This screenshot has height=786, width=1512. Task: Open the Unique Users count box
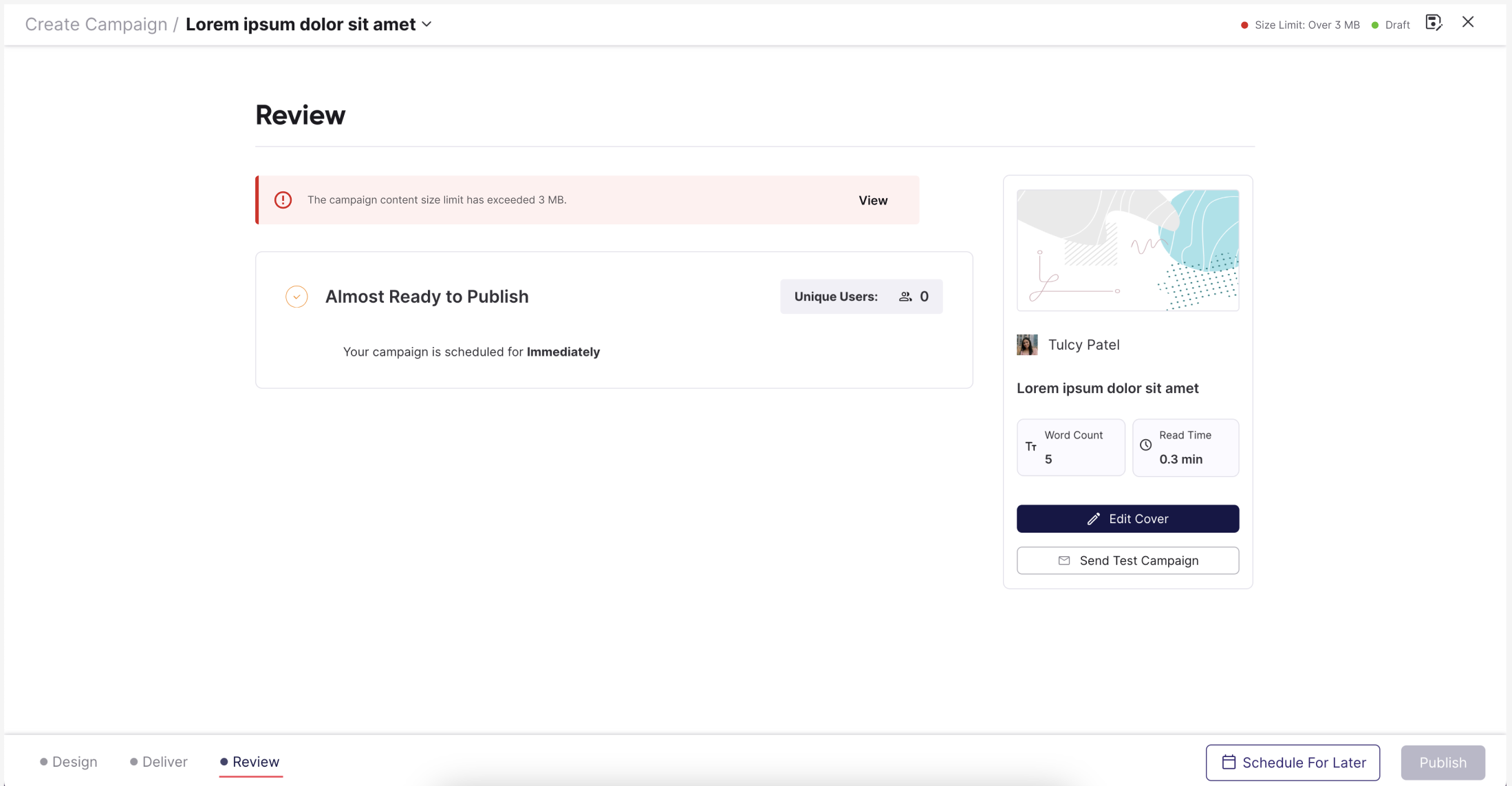[x=861, y=297]
